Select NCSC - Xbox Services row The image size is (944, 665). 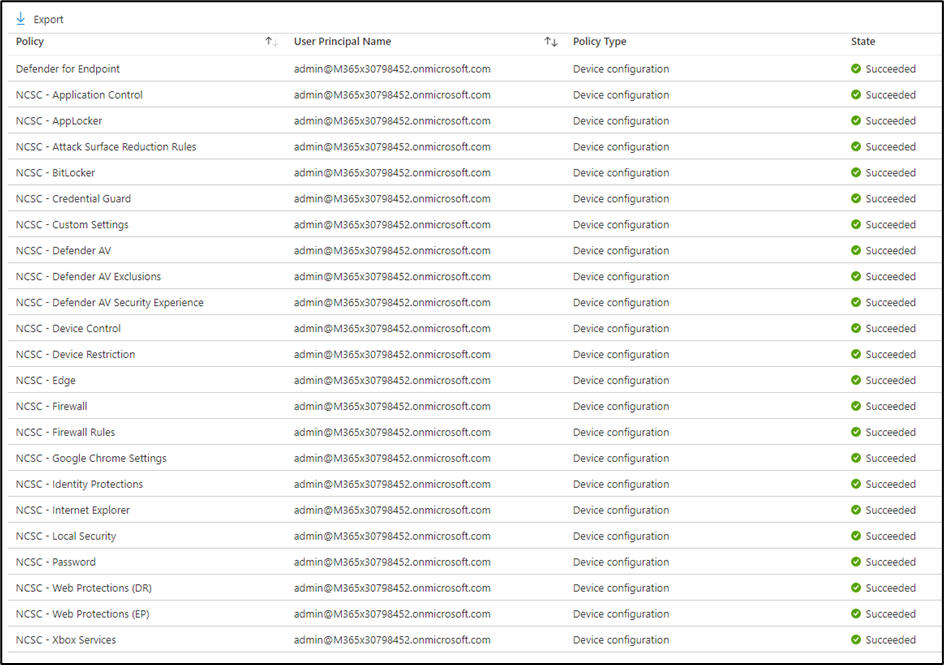[474, 639]
